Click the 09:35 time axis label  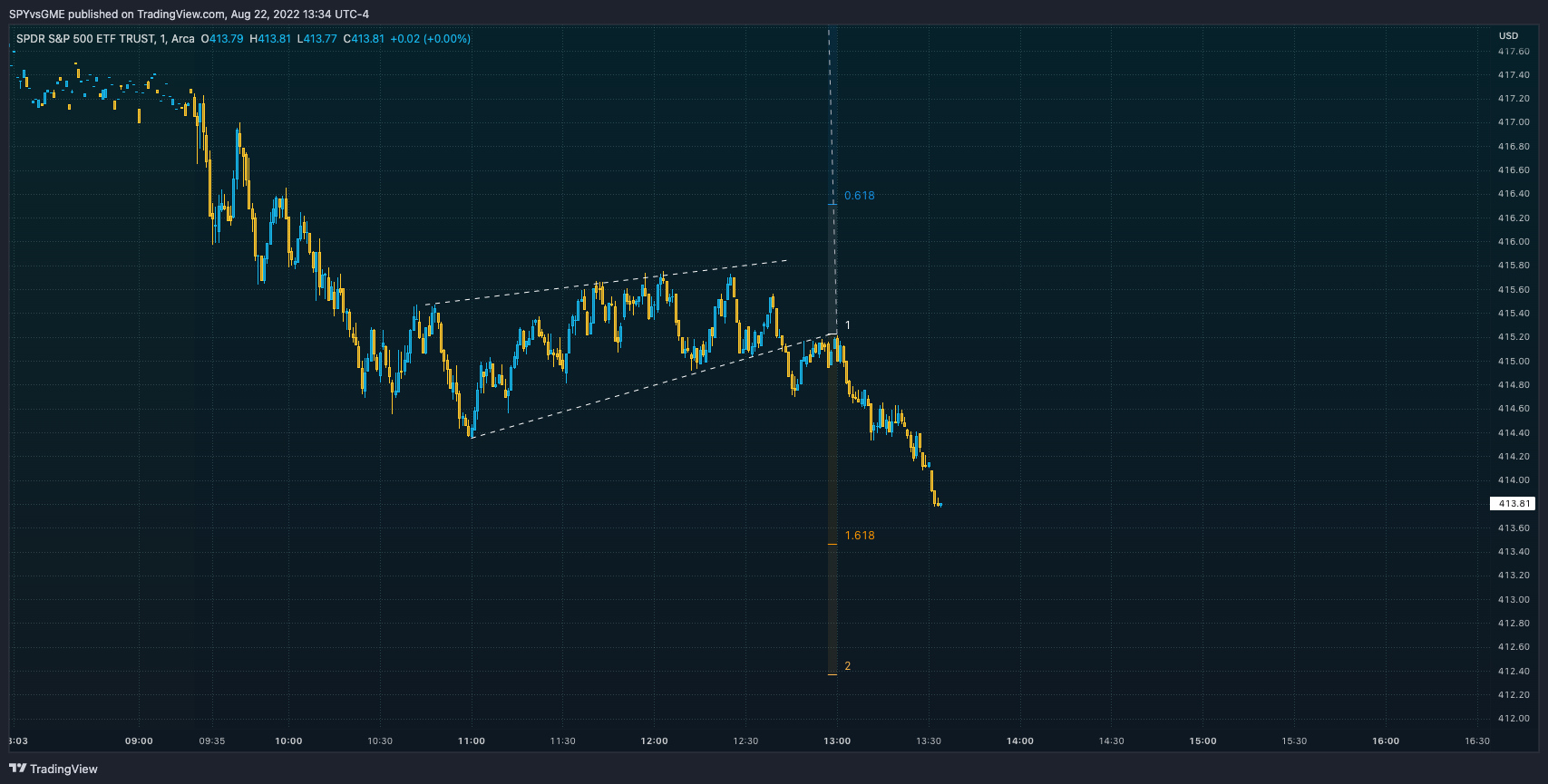click(212, 741)
